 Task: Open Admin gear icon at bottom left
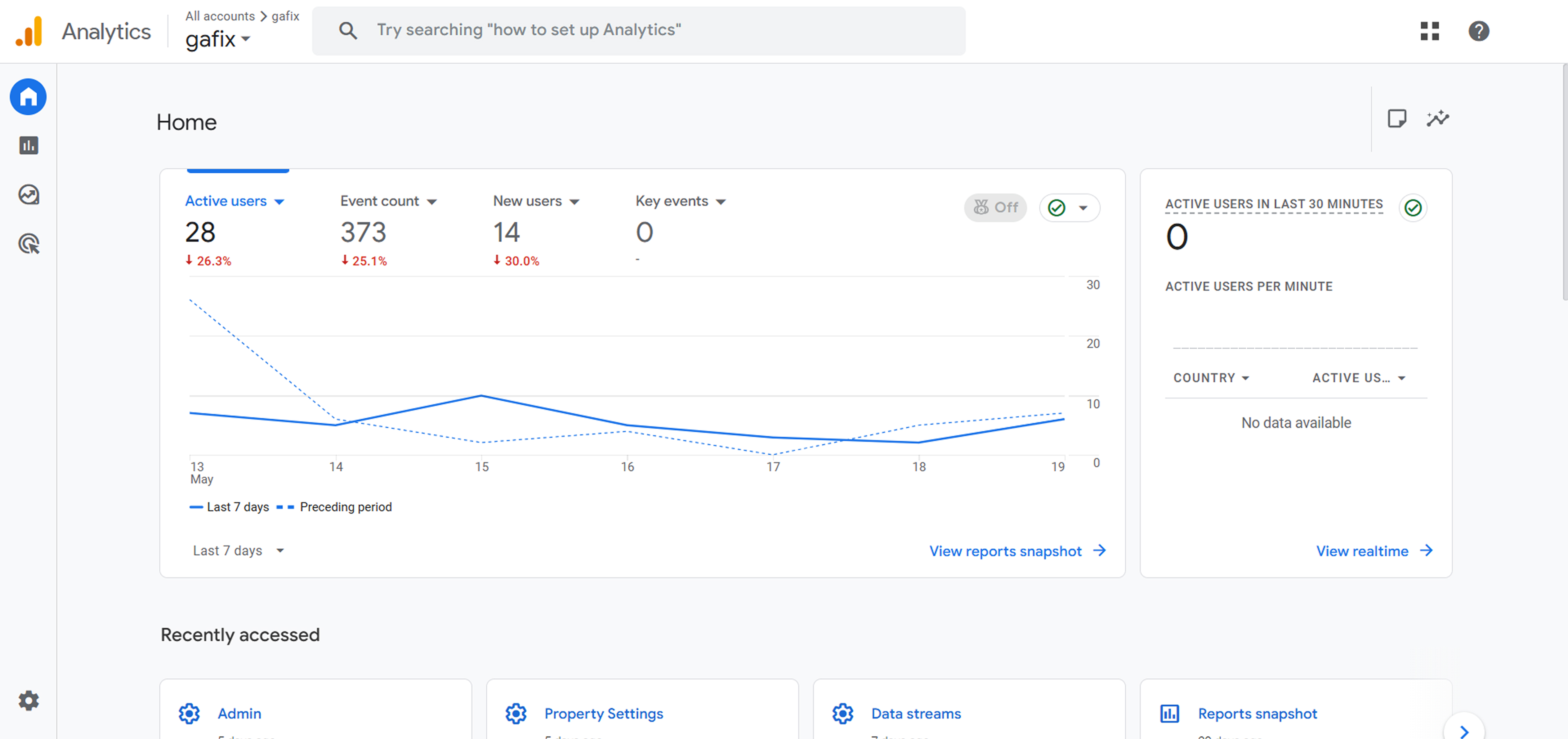[x=28, y=701]
